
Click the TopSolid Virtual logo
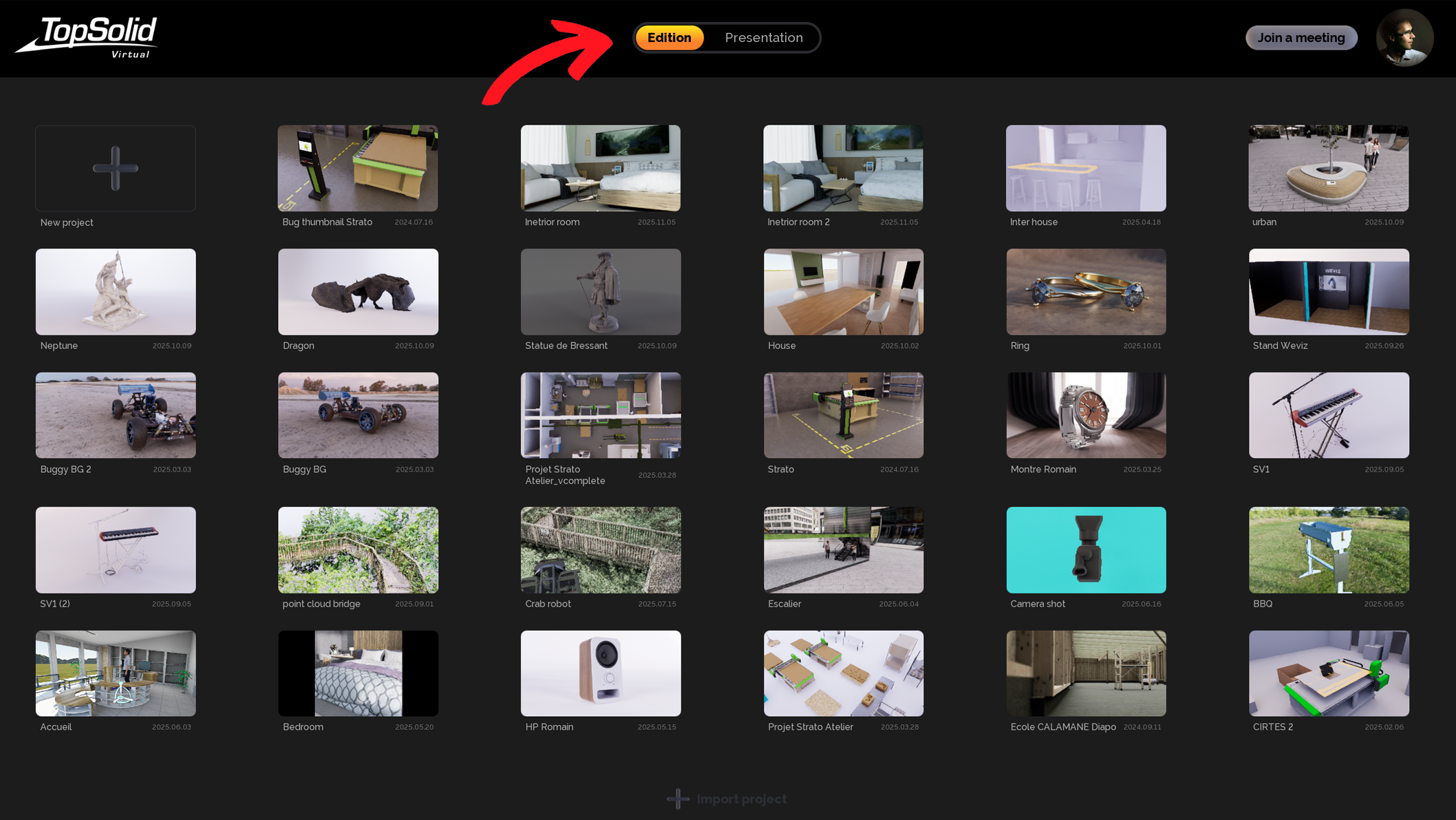(x=87, y=38)
